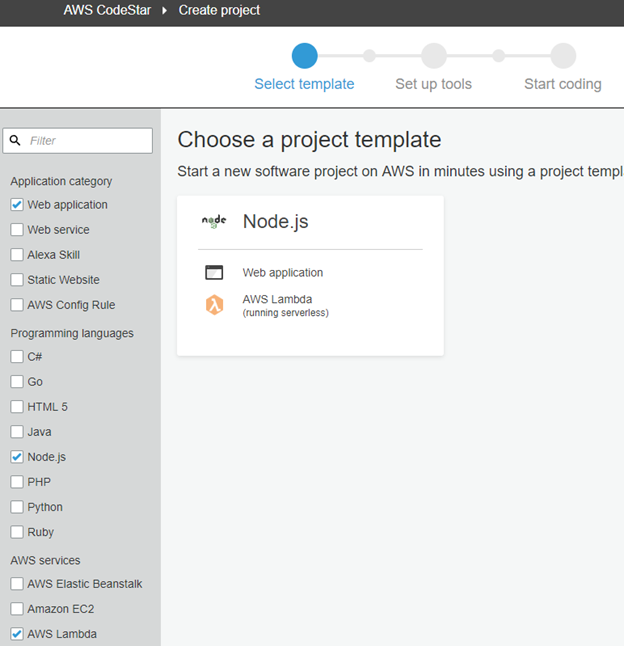Enable the AWS Elastic Beanstalk checkbox
Screen dimensions: 624x646
pyautogui.click(x=17, y=584)
